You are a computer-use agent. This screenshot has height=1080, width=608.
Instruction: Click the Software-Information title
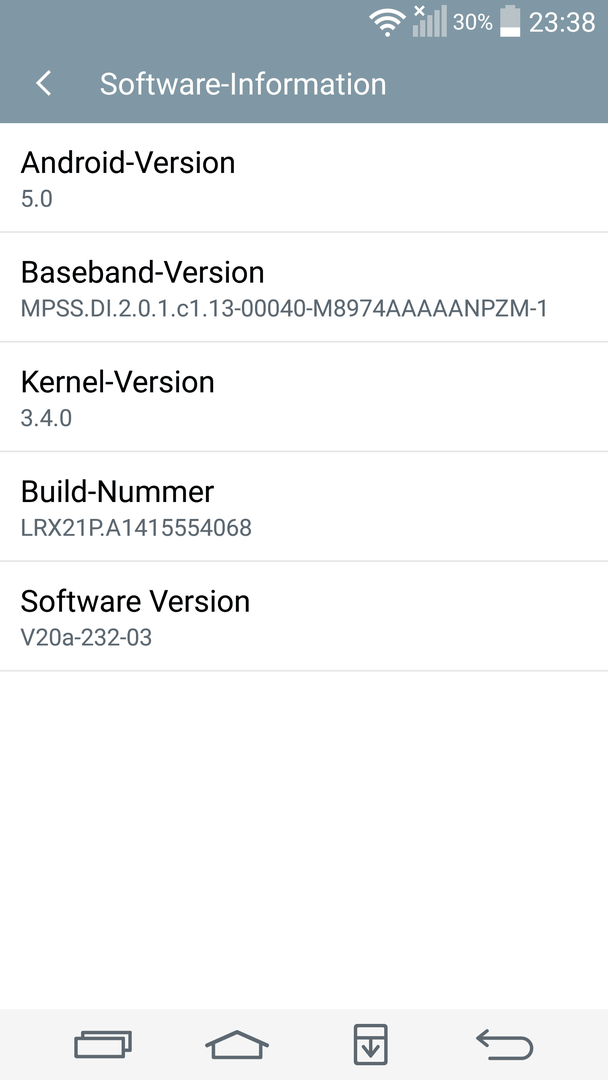click(243, 84)
